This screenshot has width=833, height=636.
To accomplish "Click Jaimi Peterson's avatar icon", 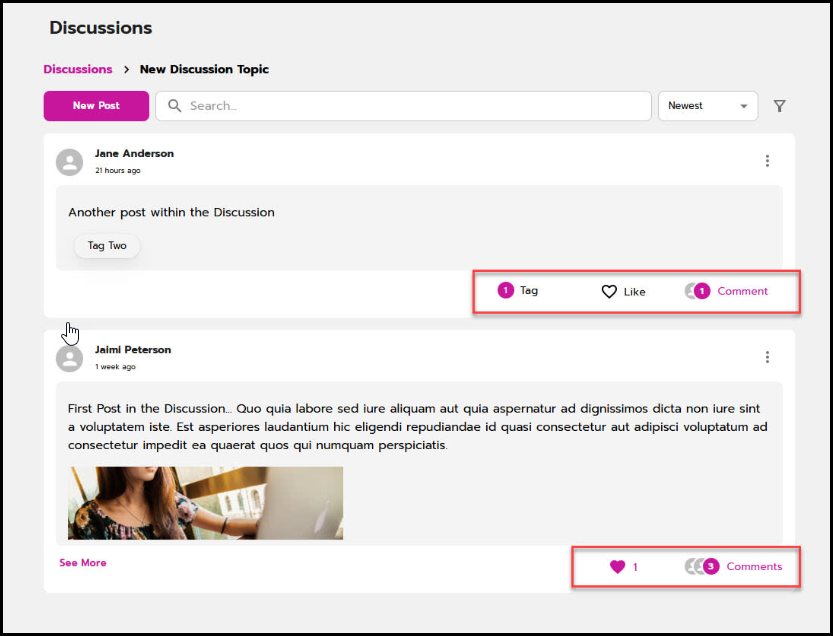I will pyautogui.click(x=69, y=358).
